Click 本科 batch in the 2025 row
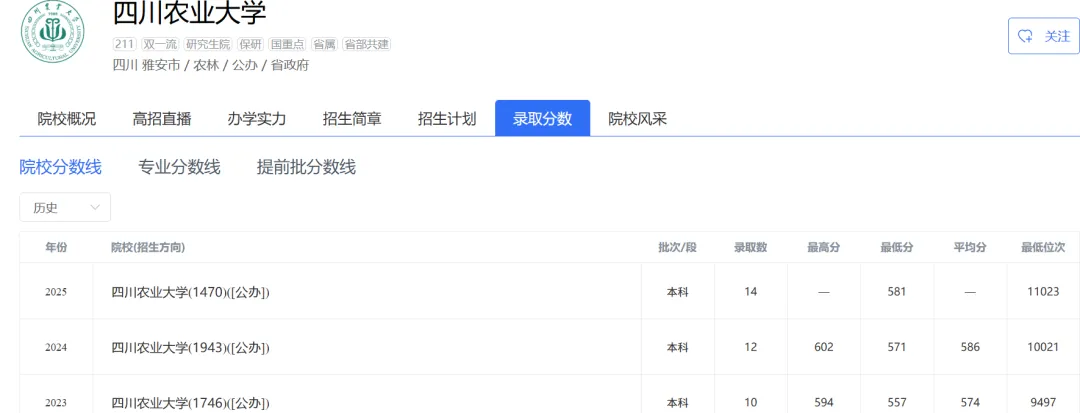Image resolution: width=1080 pixels, height=413 pixels. [678, 292]
